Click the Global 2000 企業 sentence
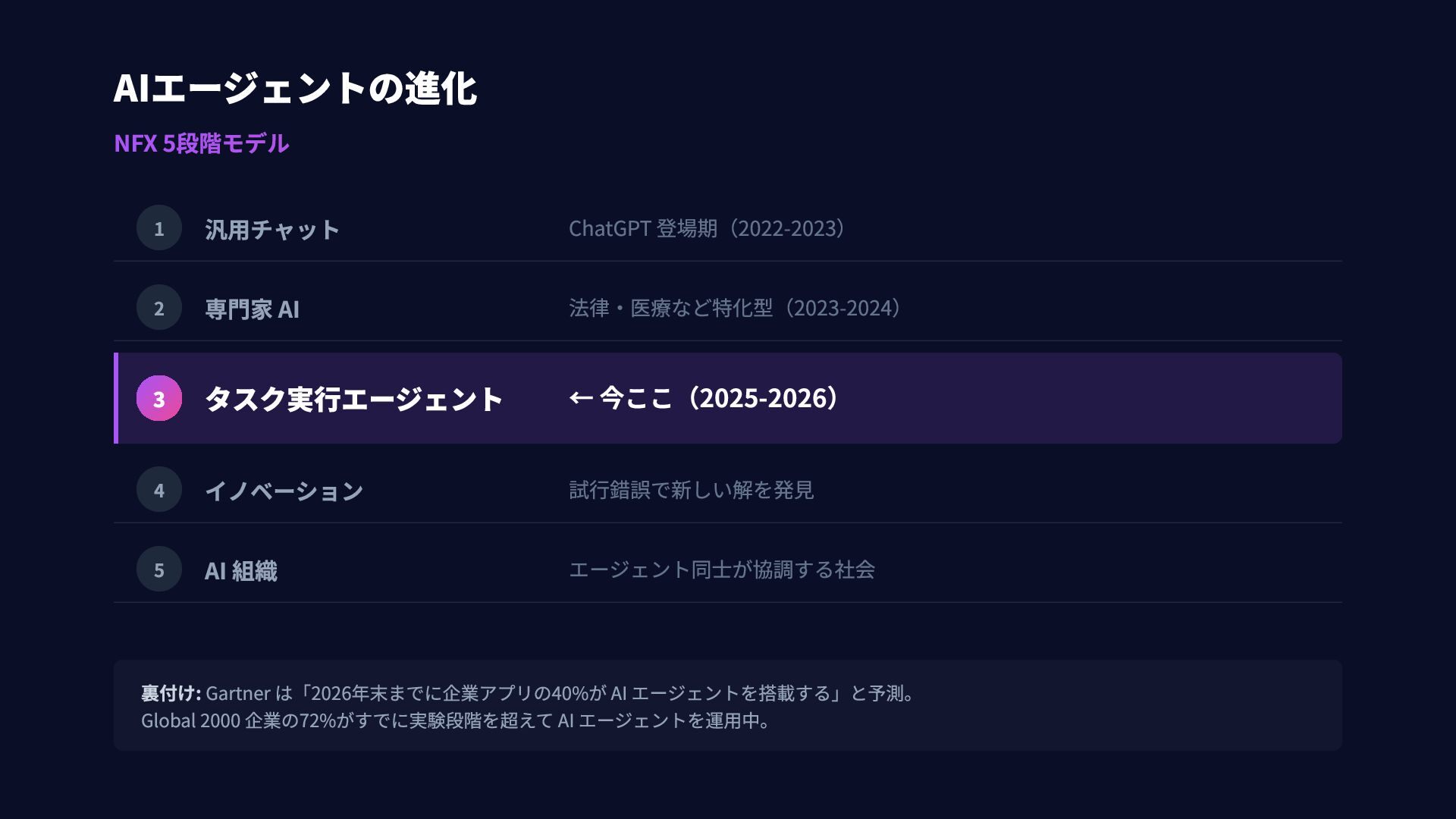Viewport: 1456px width, 819px height. (455, 720)
